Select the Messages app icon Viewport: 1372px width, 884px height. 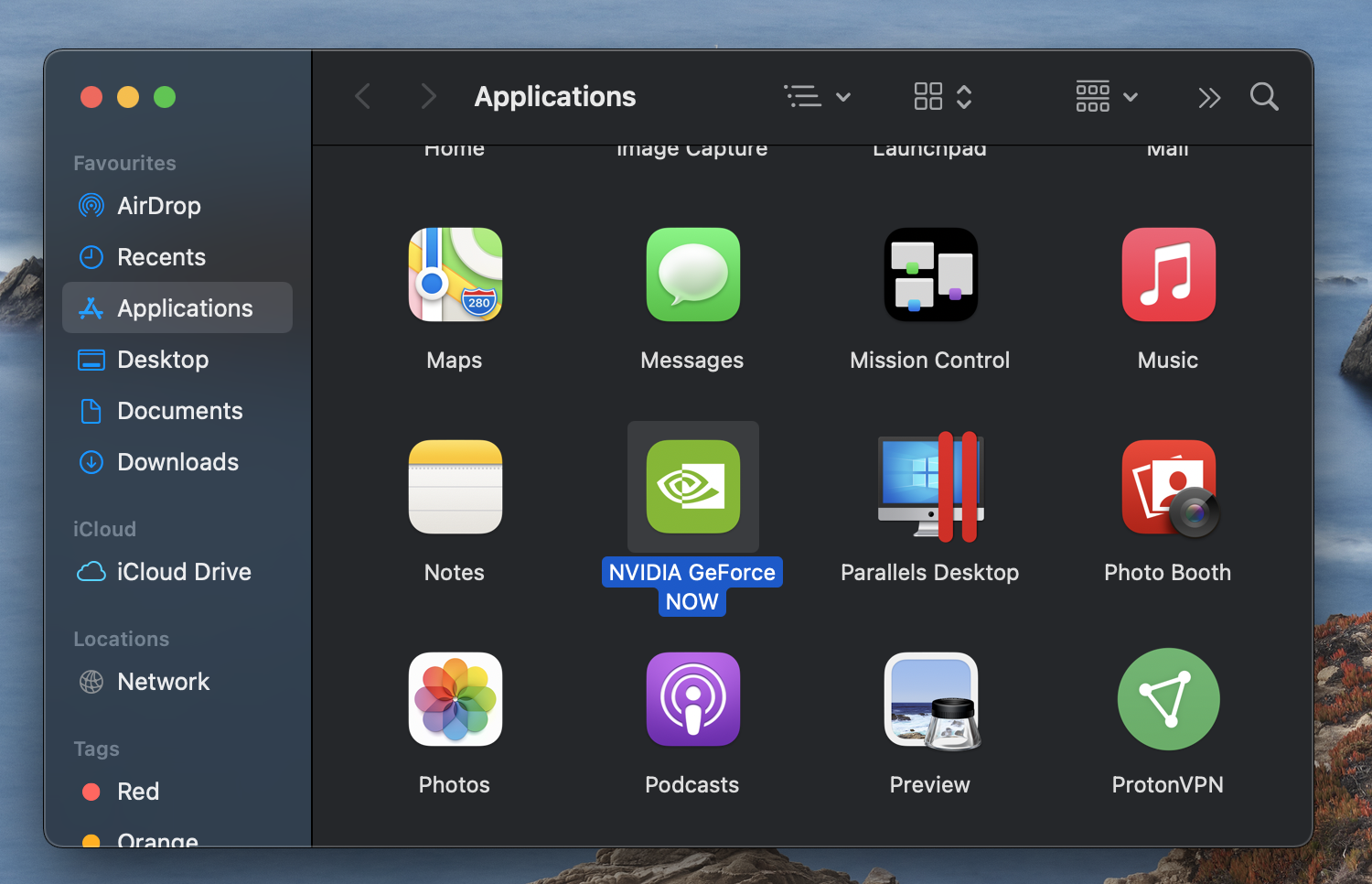click(692, 275)
